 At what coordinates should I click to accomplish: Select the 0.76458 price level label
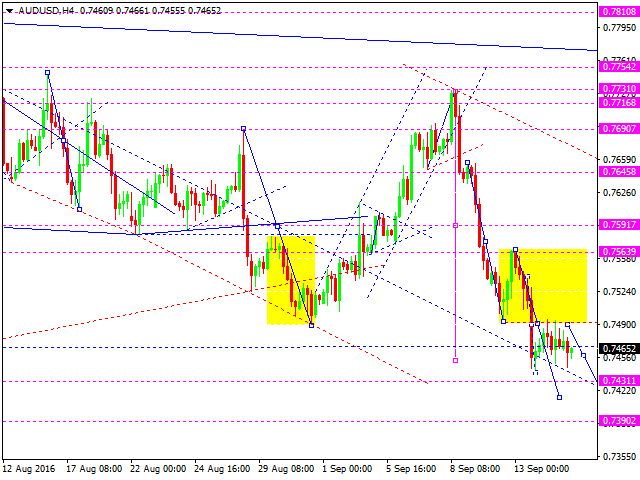(x=619, y=171)
